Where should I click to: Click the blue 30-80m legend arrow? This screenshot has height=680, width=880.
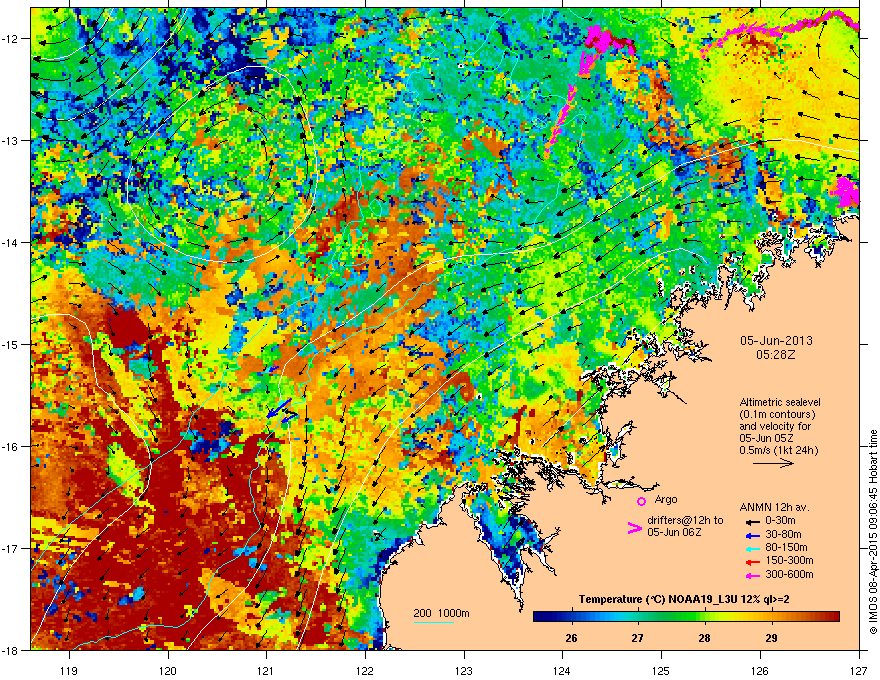[x=752, y=535]
